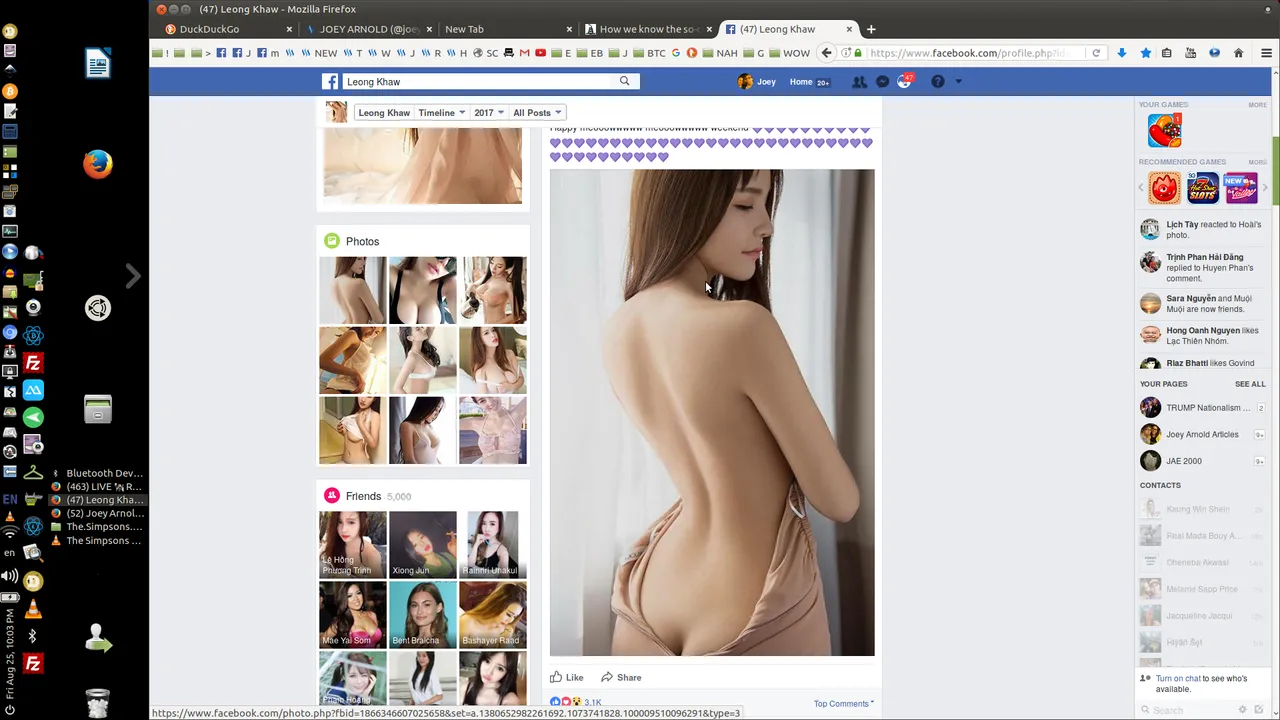Like the post
1280x720 pixels.
tap(567, 677)
